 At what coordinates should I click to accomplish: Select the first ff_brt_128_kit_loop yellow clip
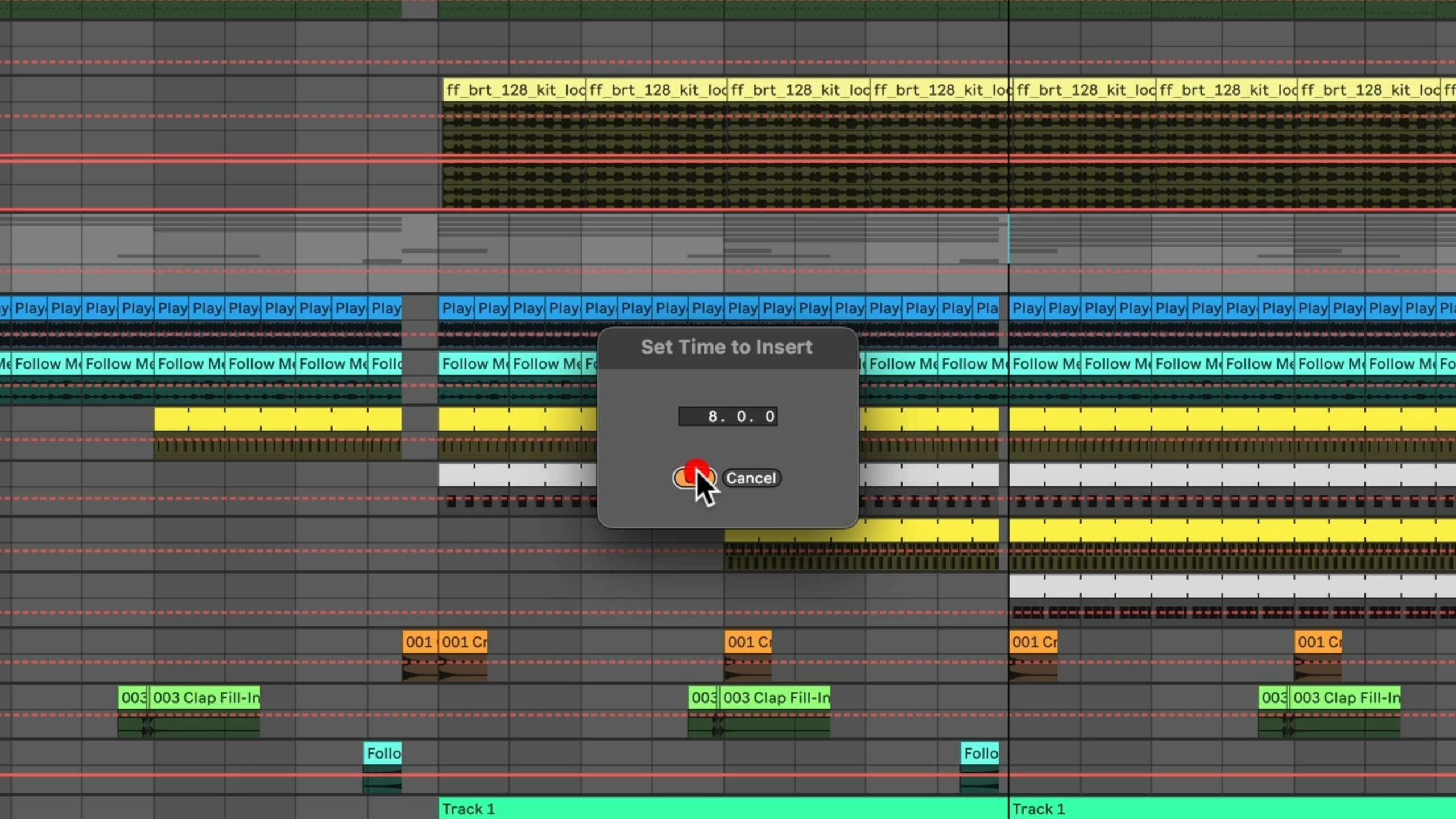click(x=514, y=90)
